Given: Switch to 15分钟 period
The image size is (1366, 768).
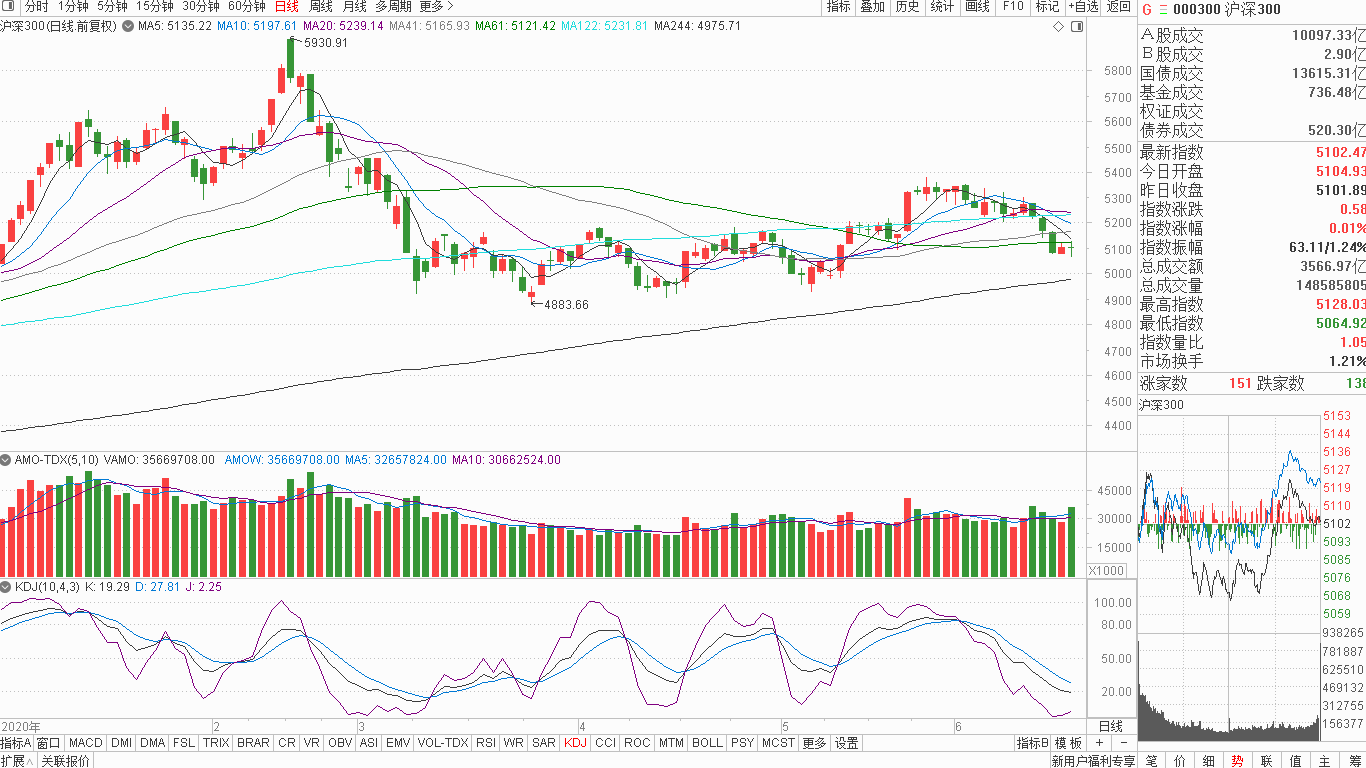Looking at the screenshot, I should [x=155, y=7].
